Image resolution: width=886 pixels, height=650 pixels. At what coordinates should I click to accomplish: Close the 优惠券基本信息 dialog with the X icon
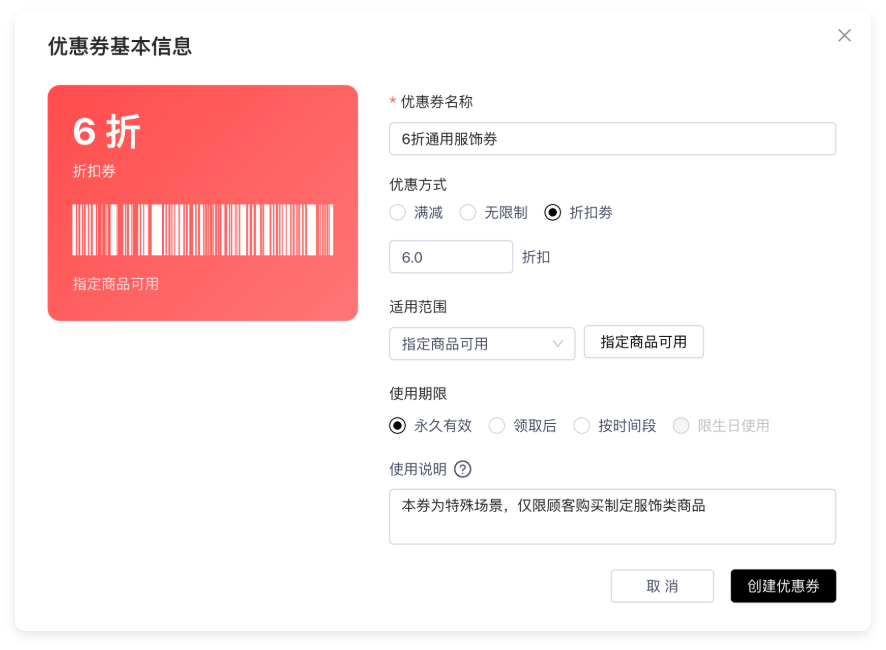pyautogui.click(x=844, y=36)
